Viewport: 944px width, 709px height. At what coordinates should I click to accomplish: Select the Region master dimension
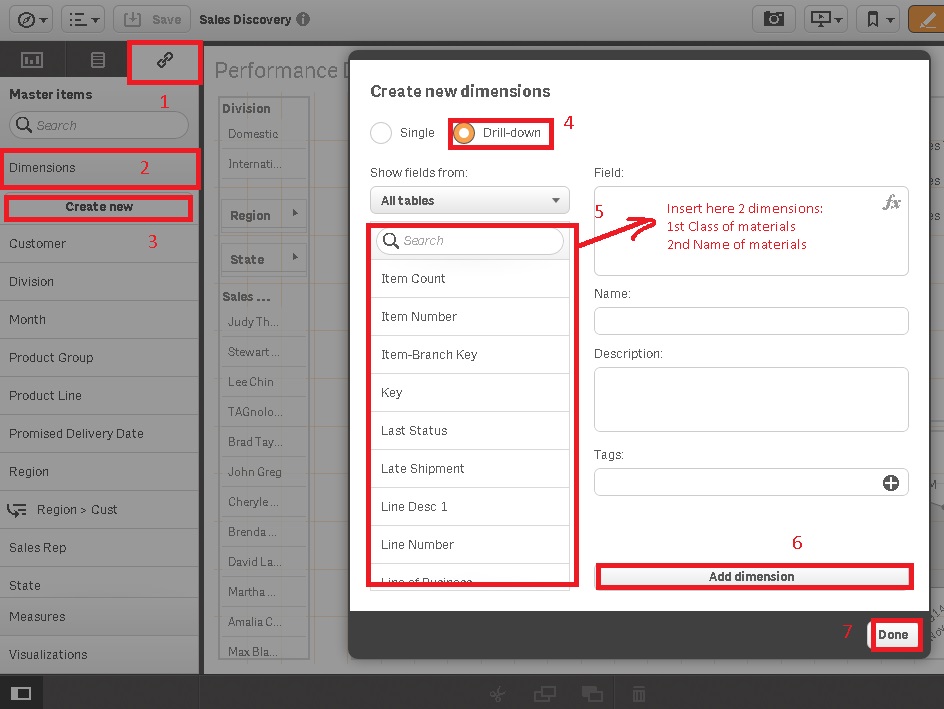(99, 471)
